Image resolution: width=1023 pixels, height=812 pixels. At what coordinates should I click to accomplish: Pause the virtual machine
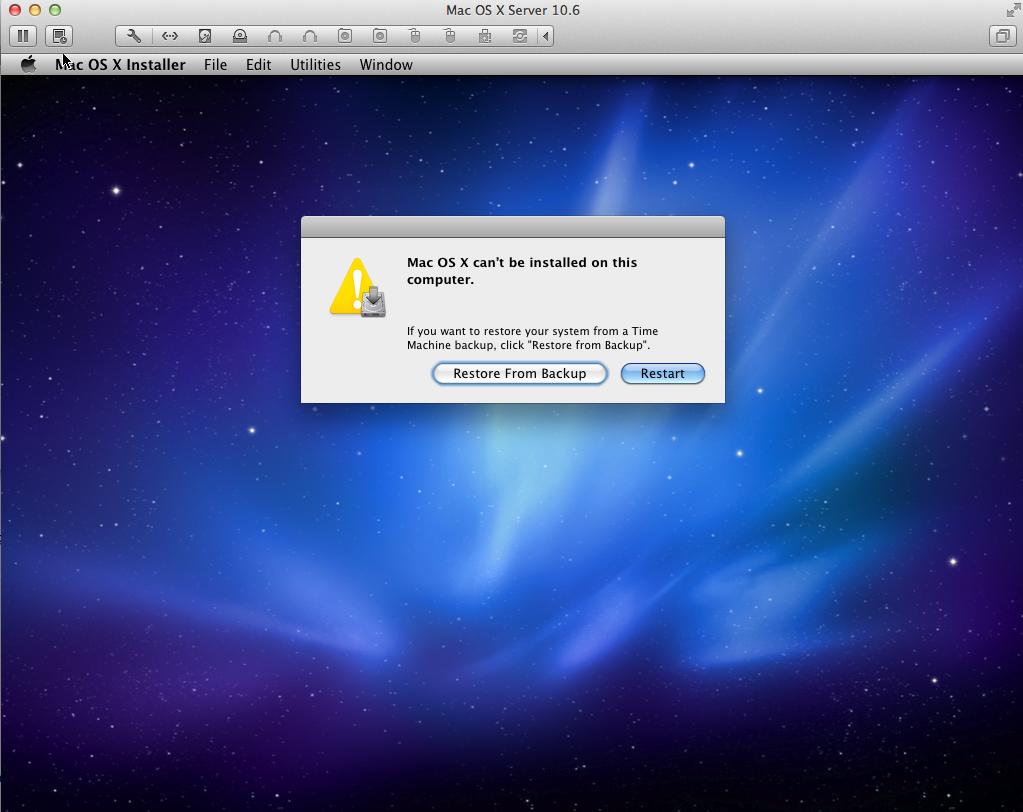(23, 36)
